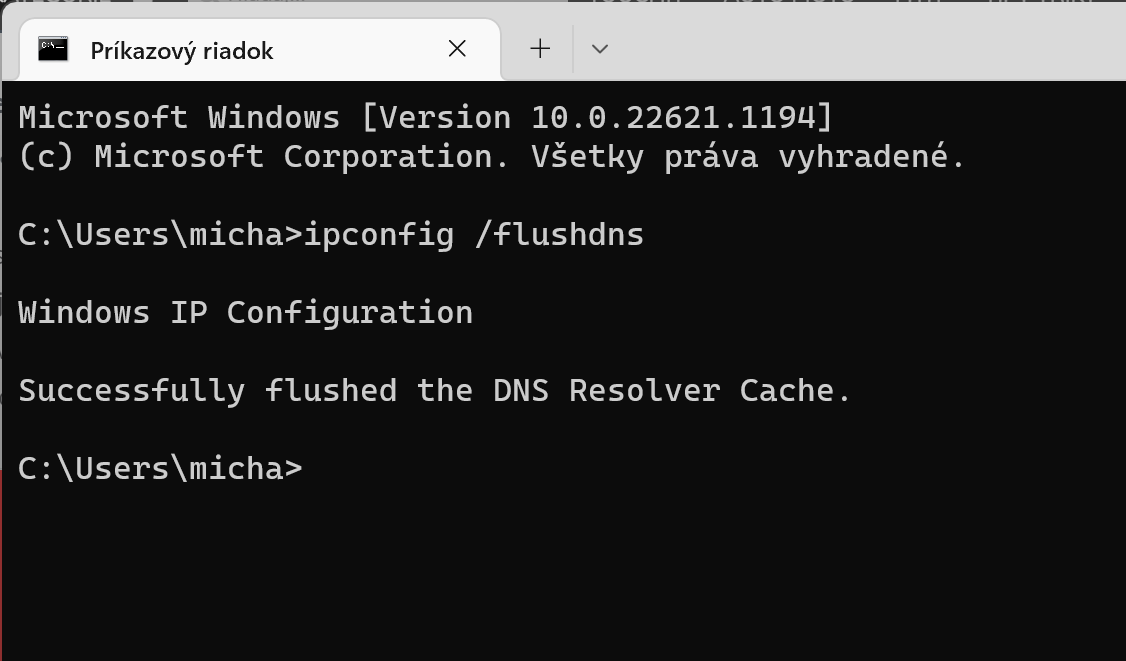
Task: Click the first C:\Users\micha> prompt before ipconfig
Action: [160, 235]
